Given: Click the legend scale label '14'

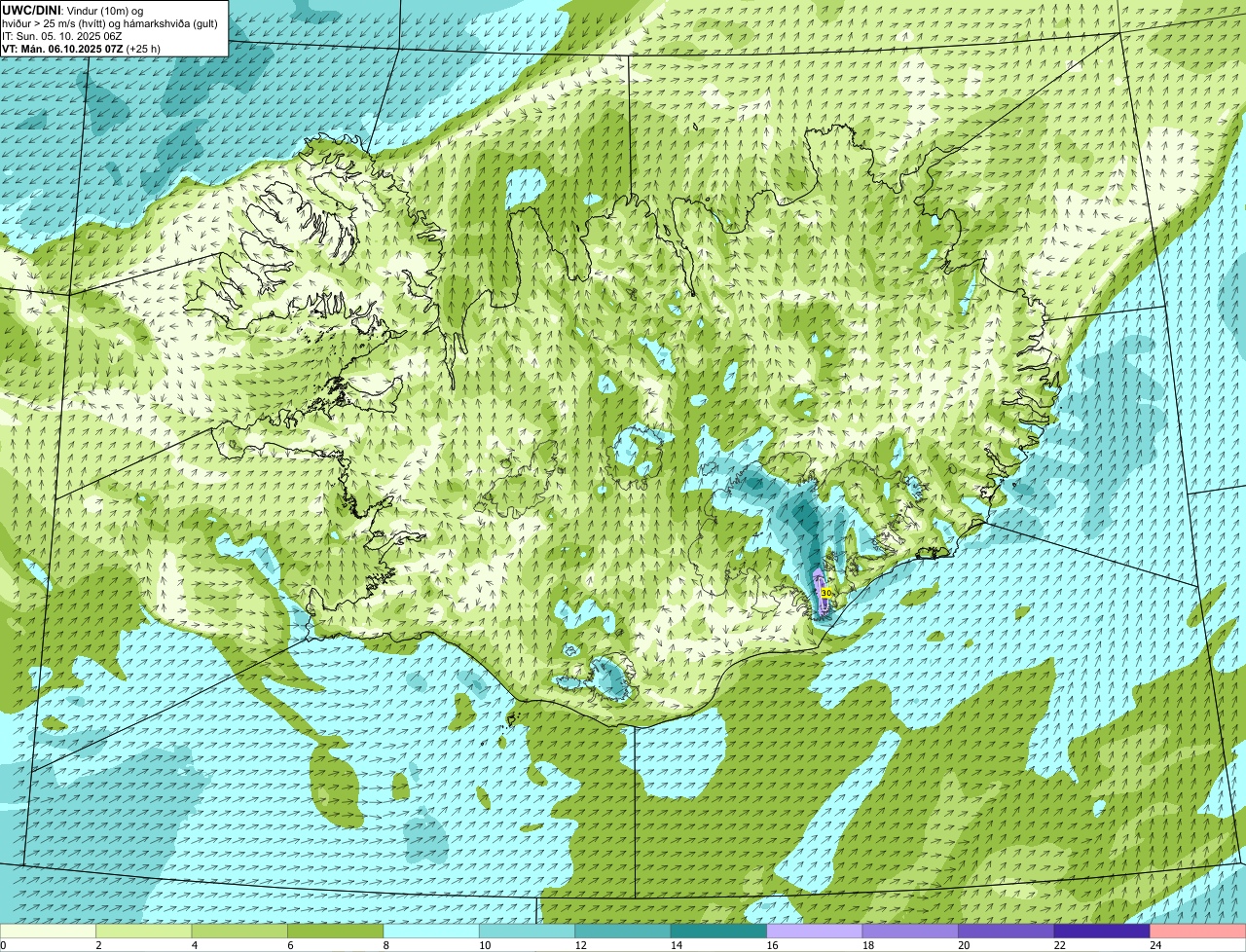Looking at the screenshot, I should pyautogui.click(x=677, y=945).
